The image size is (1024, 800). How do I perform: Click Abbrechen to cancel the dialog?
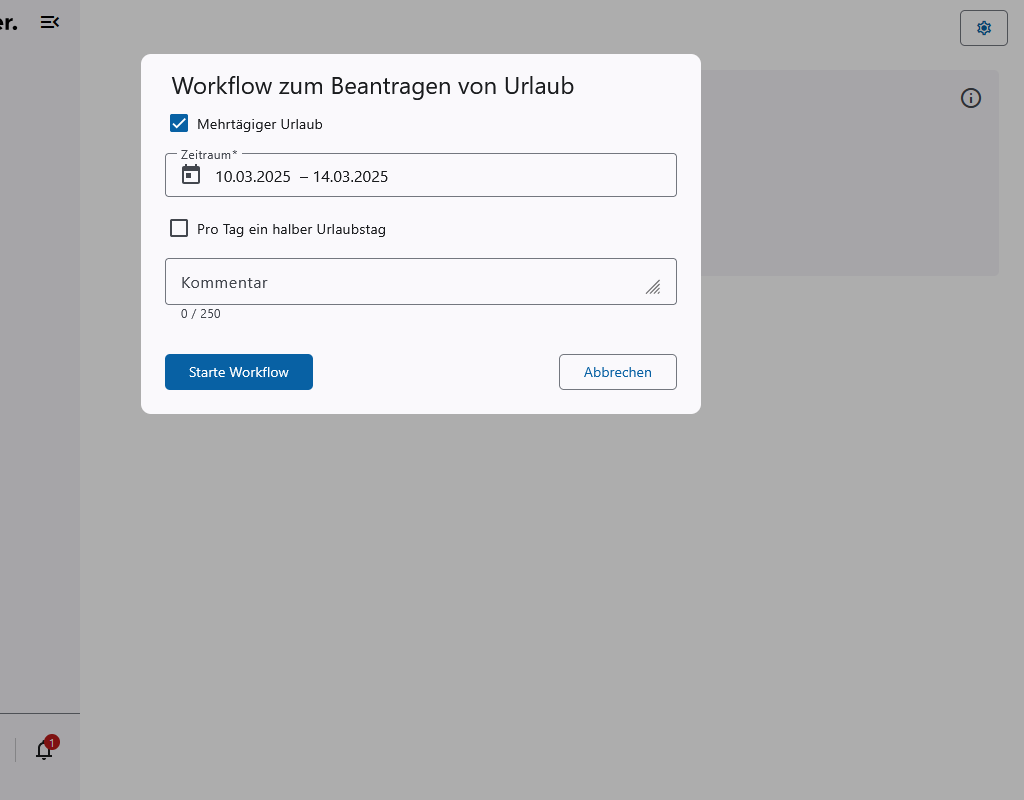click(617, 372)
